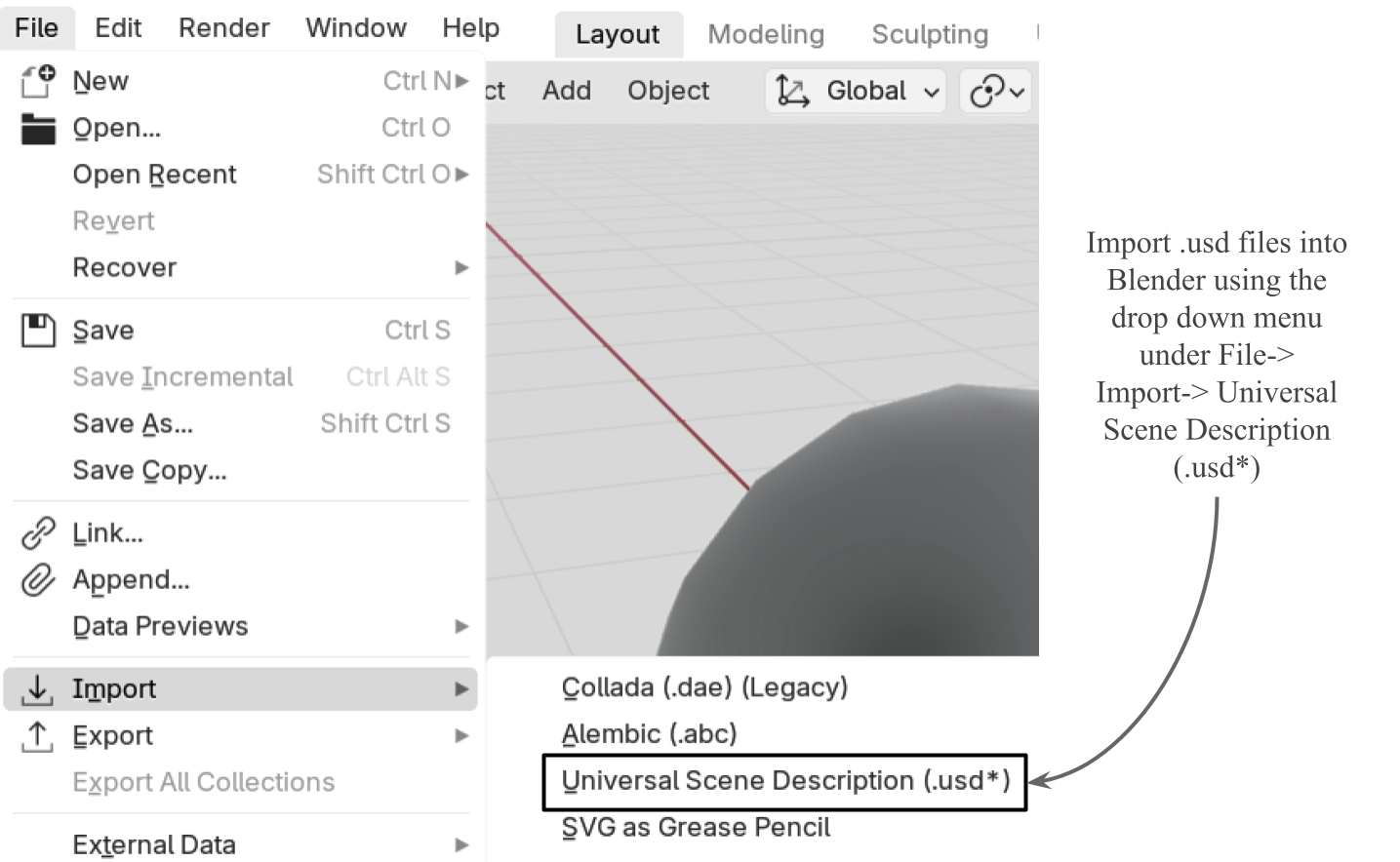The image size is (1400, 862).
Task: Click the Import download arrow icon
Action: [37, 688]
